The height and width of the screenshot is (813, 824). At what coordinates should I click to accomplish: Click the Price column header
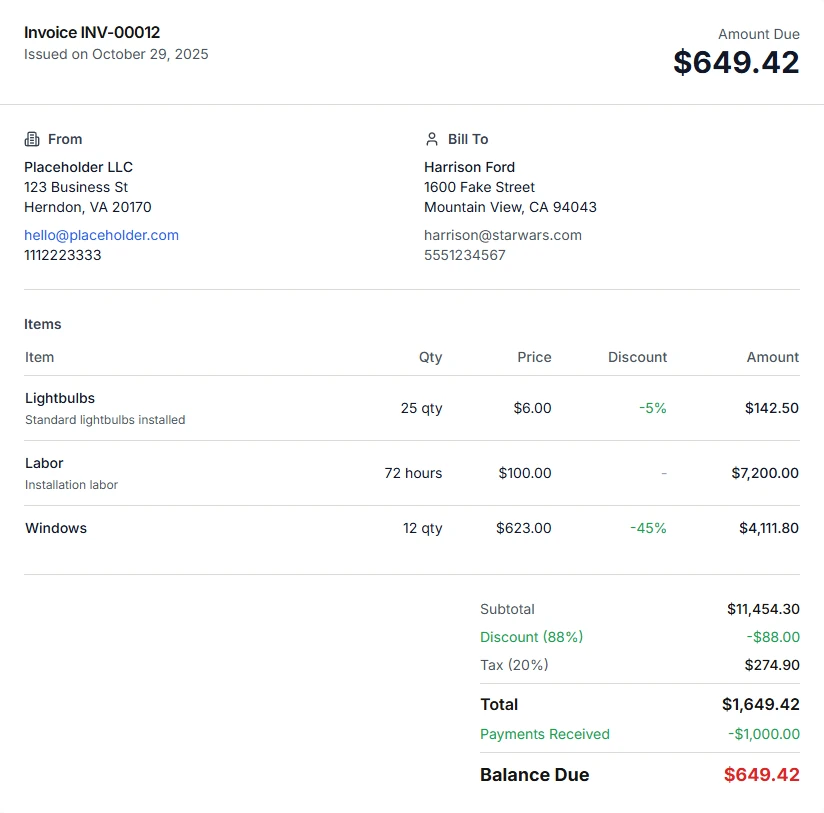coord(534,357)
